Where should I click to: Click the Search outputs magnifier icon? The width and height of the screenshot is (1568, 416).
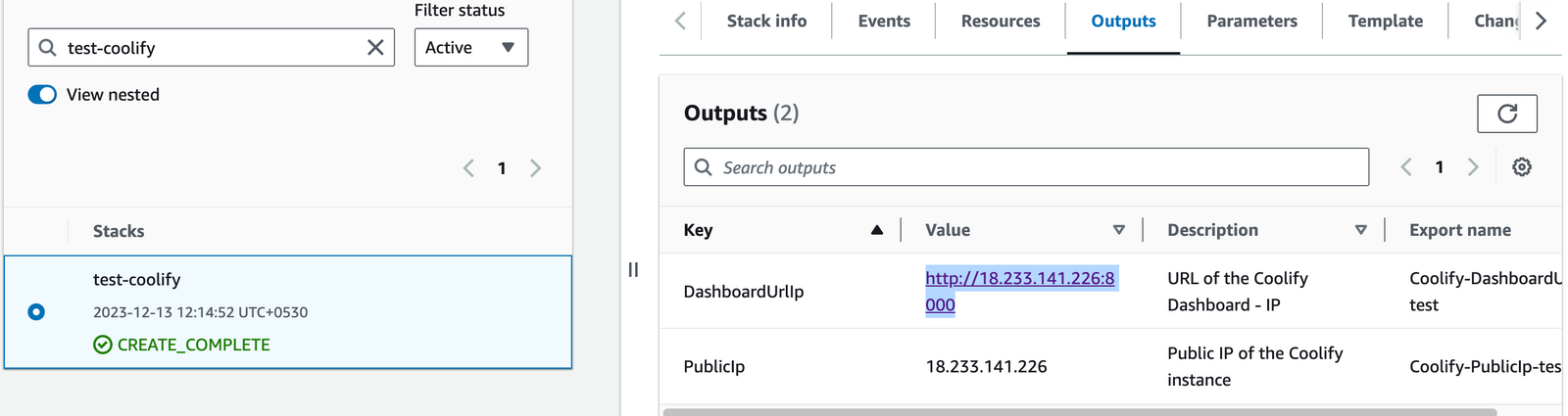tap(703, 167)
